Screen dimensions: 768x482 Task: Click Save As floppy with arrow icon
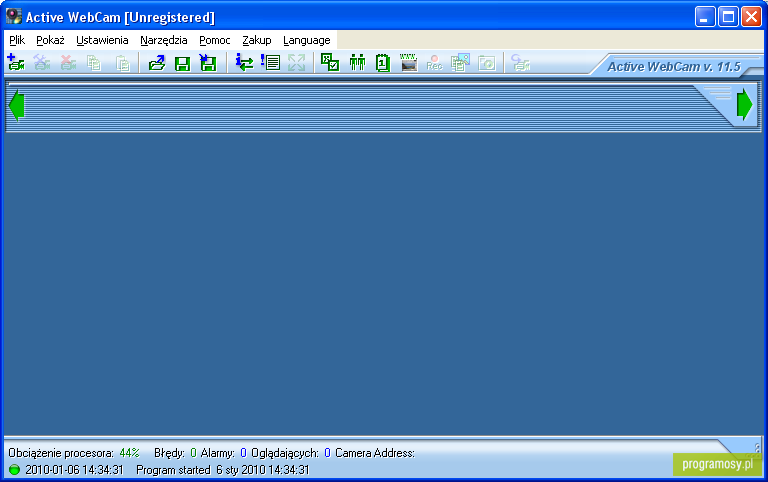(208, 63)
